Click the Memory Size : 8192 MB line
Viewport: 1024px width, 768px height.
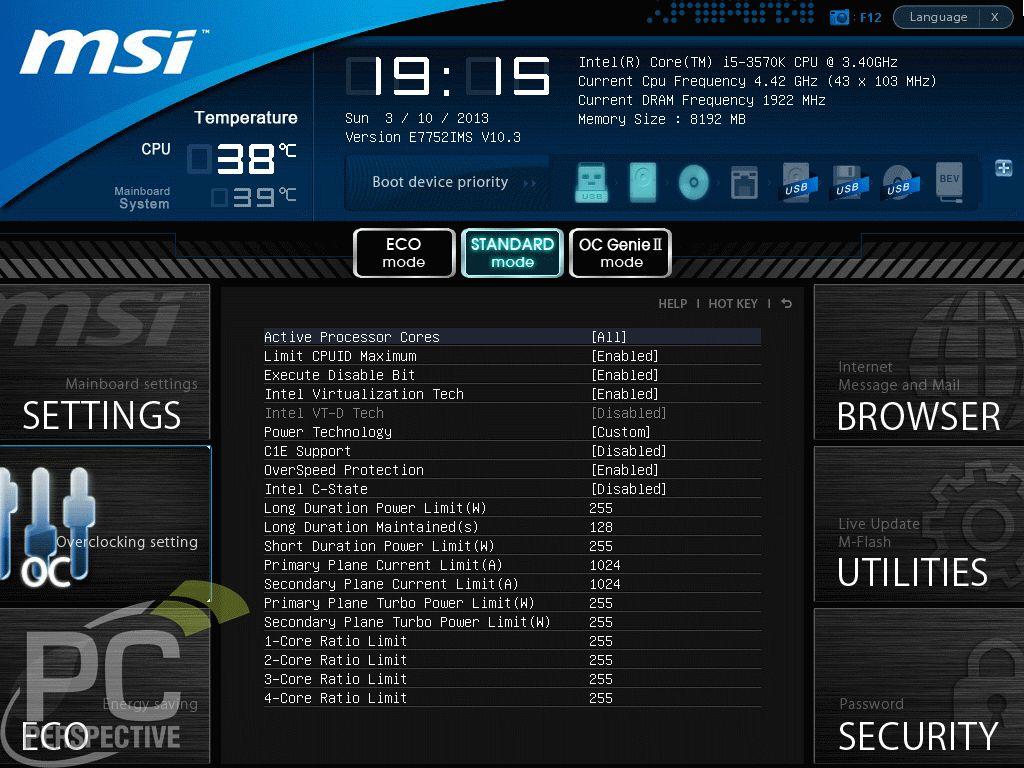click(x=662, y=119)
